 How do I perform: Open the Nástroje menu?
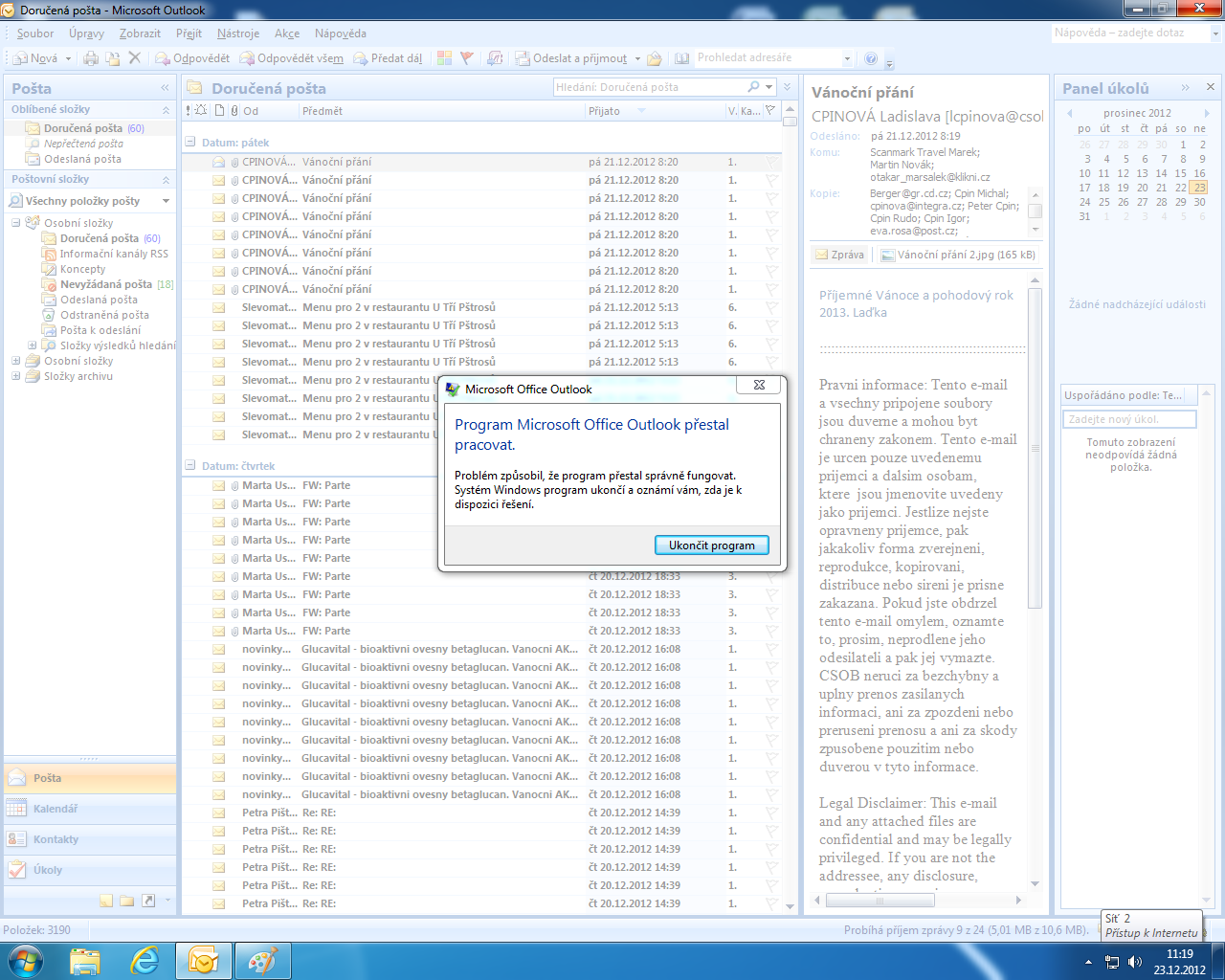[x=238, y=33]
